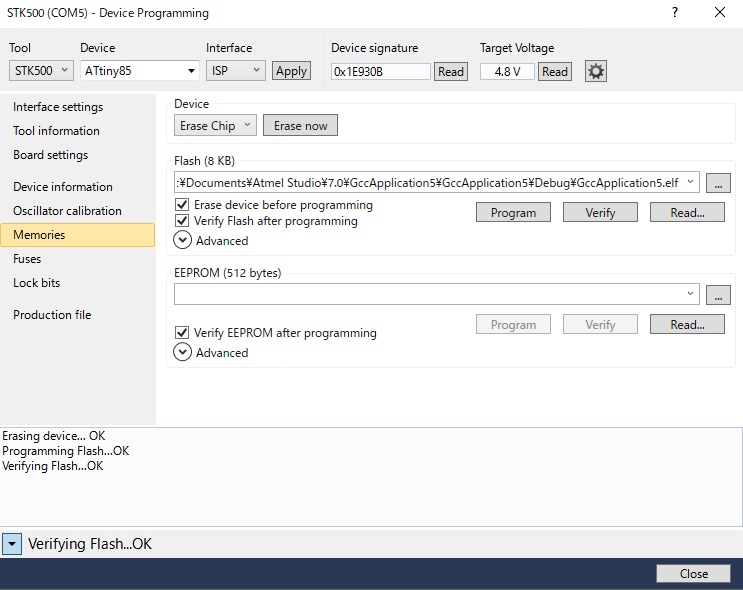Click the Target Voltage field 4.8 V
743x590 pixels.
(x=507, y=72)
